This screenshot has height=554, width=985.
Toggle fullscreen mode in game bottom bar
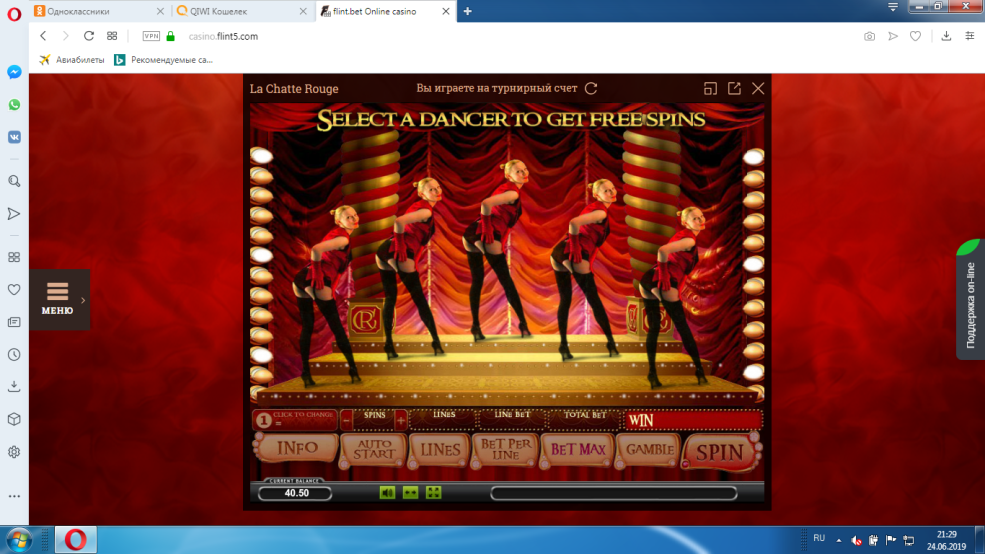click(x=433, y=492)
